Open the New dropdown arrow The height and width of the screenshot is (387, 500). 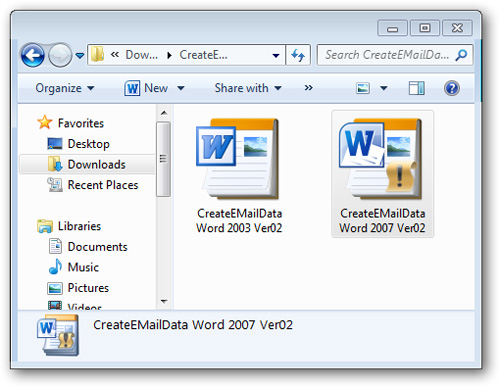pos(181,88)
